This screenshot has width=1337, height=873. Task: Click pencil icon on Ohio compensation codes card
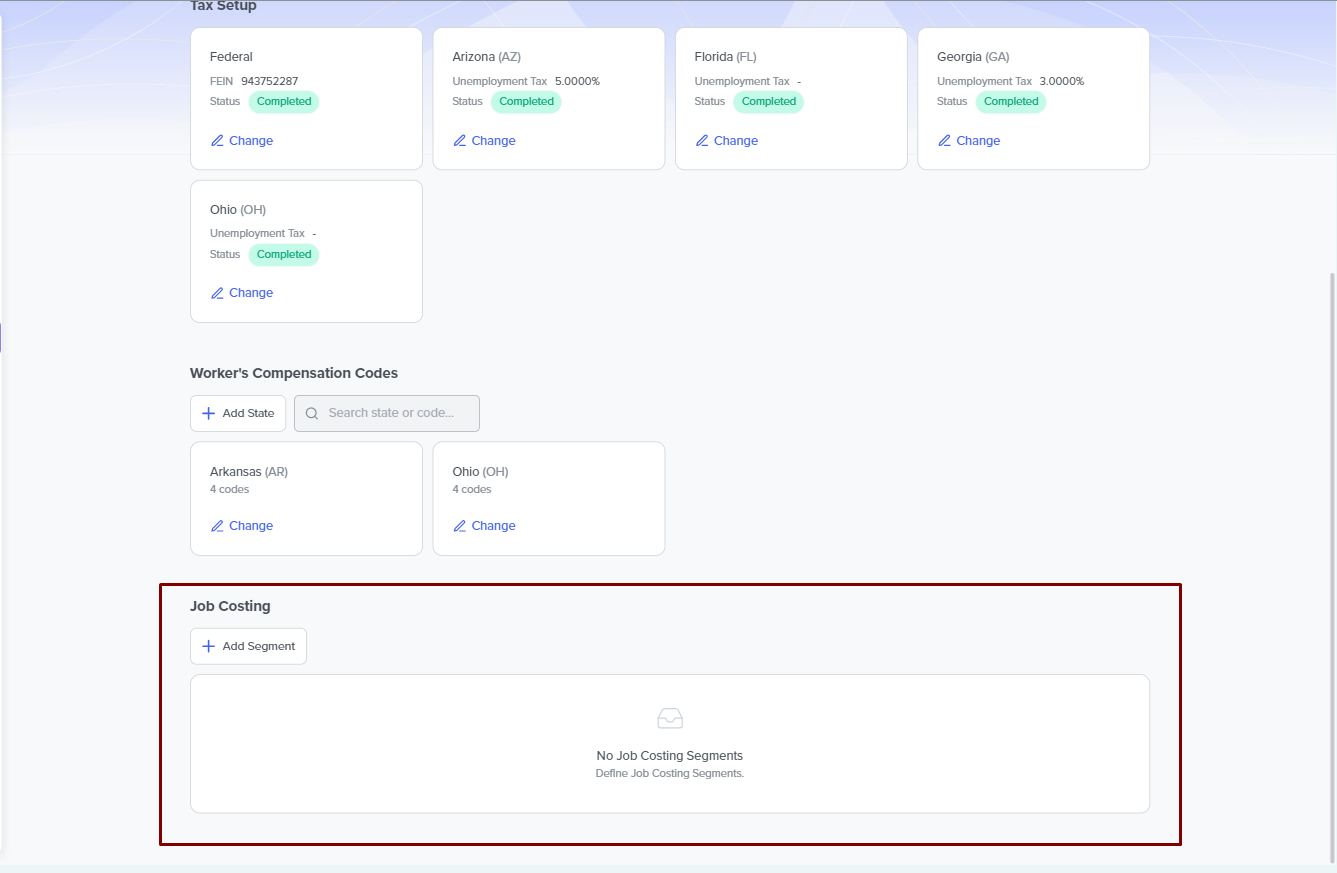tap(460, 526)
